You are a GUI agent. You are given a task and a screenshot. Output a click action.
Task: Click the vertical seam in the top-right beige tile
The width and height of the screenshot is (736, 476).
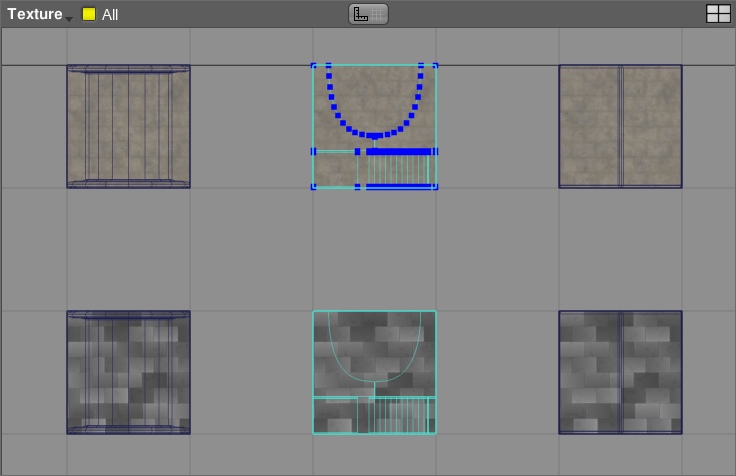[x=620, y=126]
